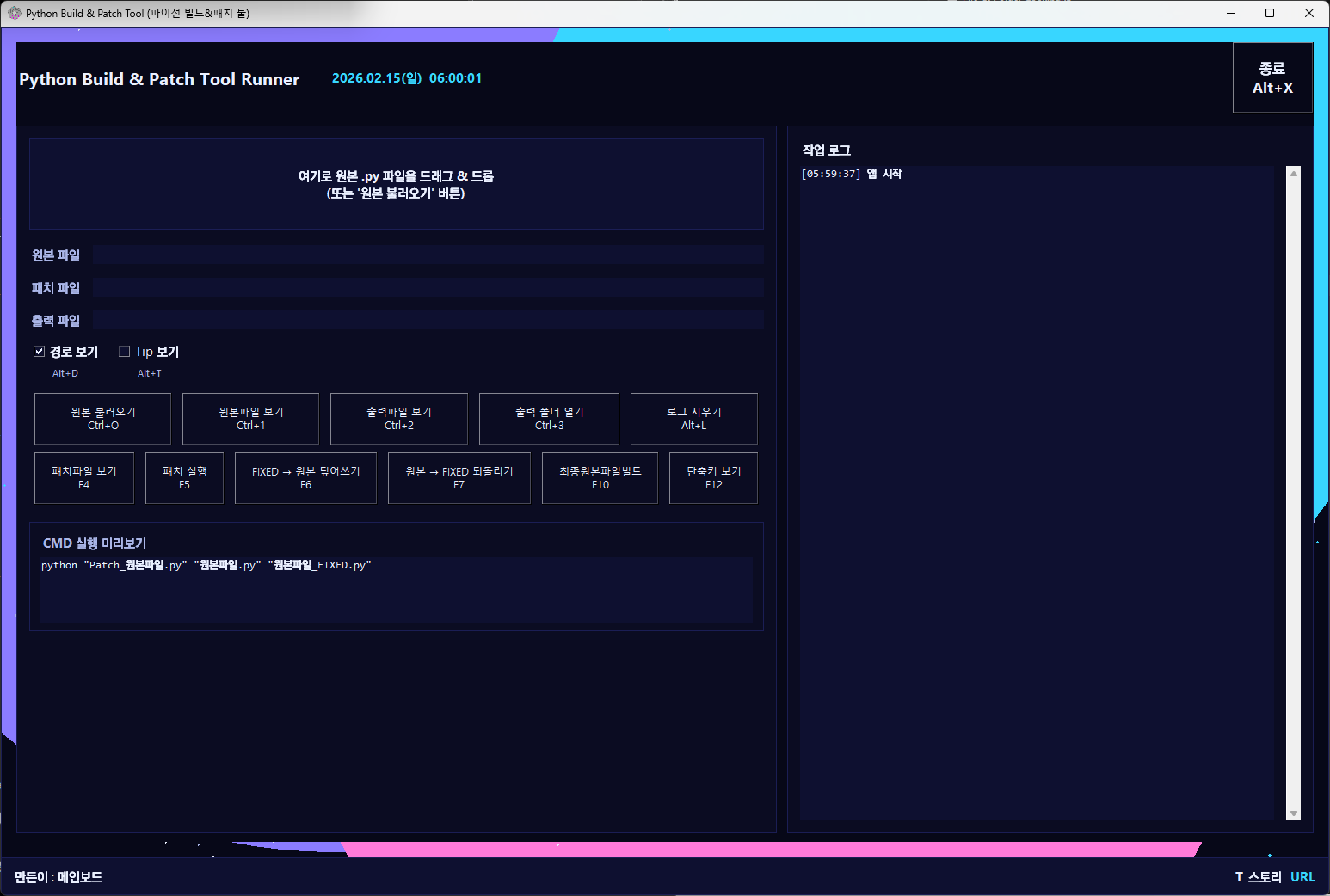Screen dimensions: 1330x896
Task: Click the Alt+T shortcut hint label
Action: (150, 373)
